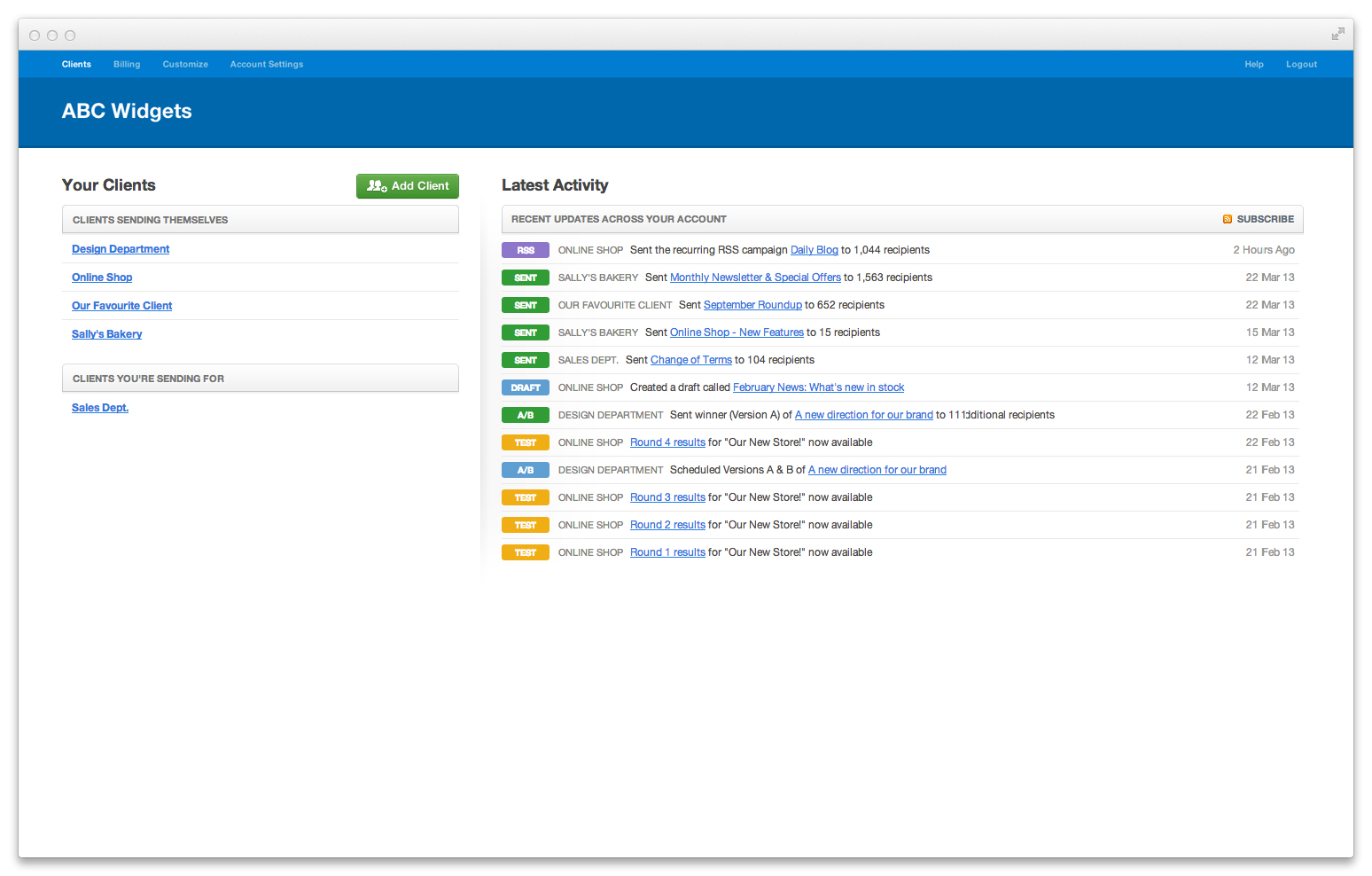
Task: View Round 3 results
Action: (667, 497)
